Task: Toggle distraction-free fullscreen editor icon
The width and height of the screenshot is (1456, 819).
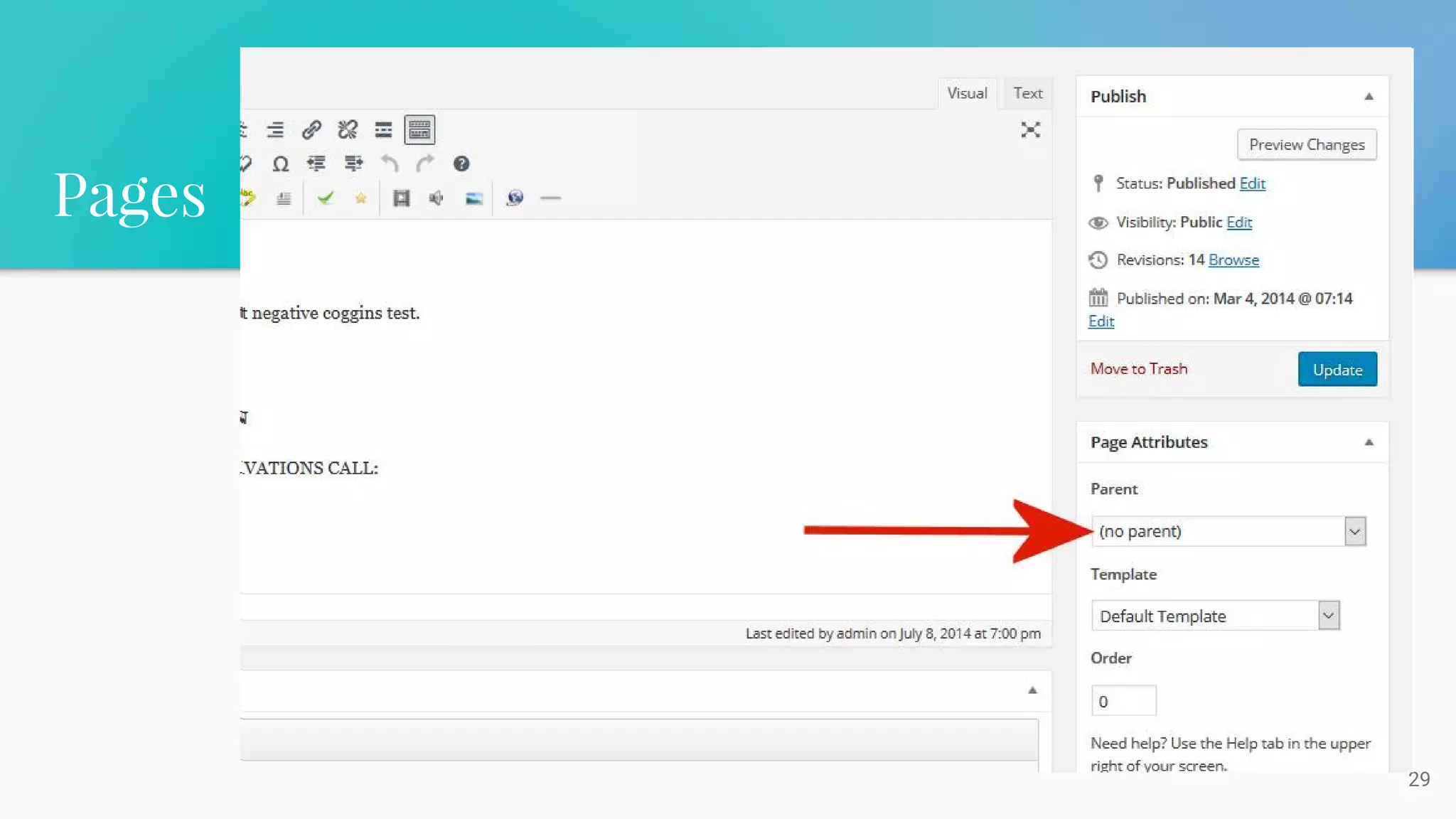Action: pyautogui.click(x=1030, y=129)
